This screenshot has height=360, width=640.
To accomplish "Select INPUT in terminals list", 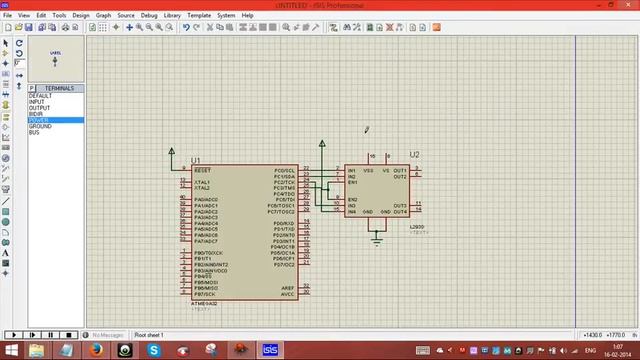I will click(x=36, y=102).
